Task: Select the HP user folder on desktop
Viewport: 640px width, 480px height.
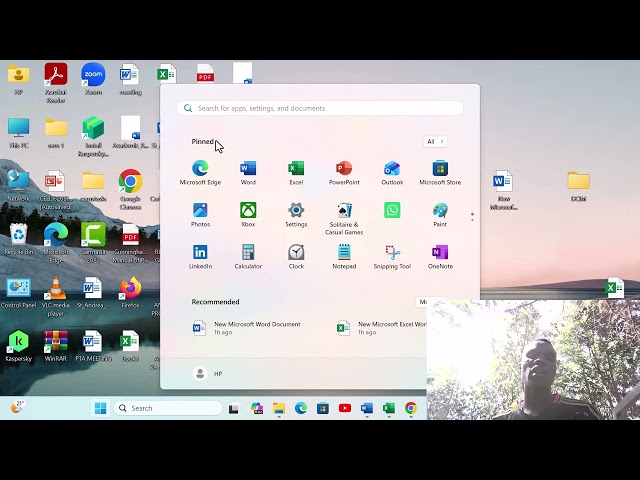Action: 18,79
